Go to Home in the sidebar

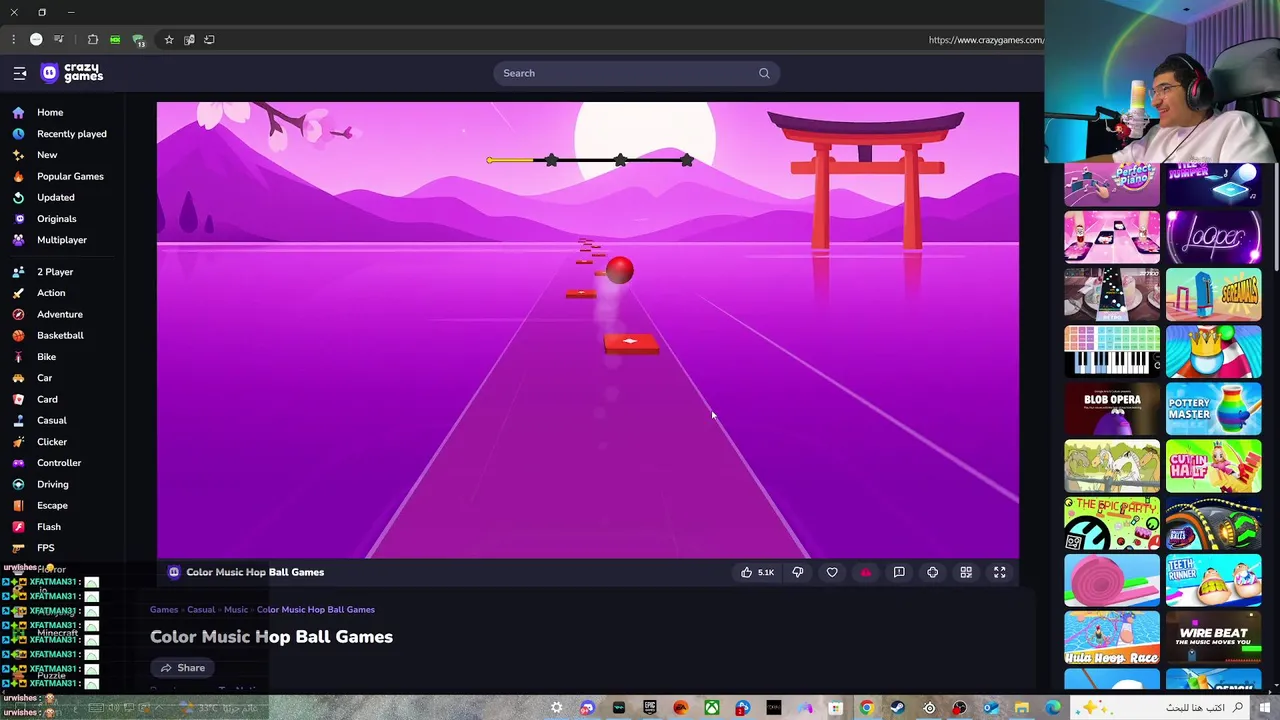coord(50,112)
